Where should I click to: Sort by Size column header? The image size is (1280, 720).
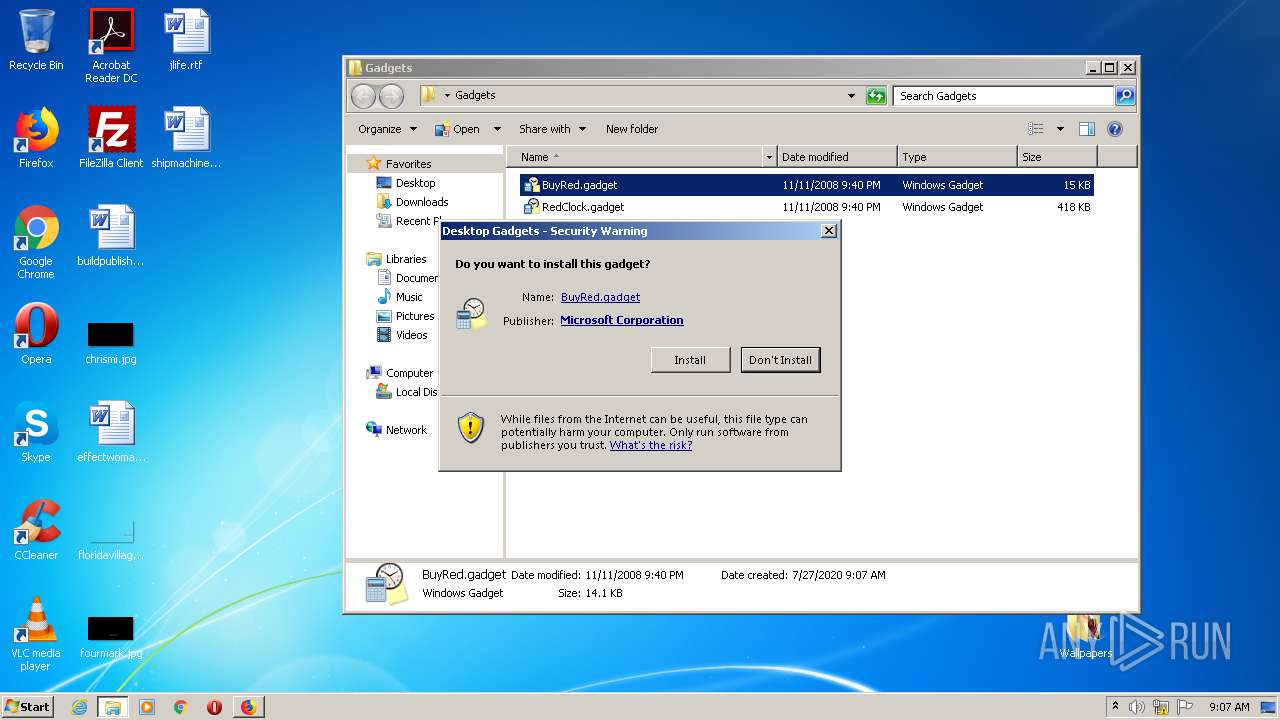1057,157
